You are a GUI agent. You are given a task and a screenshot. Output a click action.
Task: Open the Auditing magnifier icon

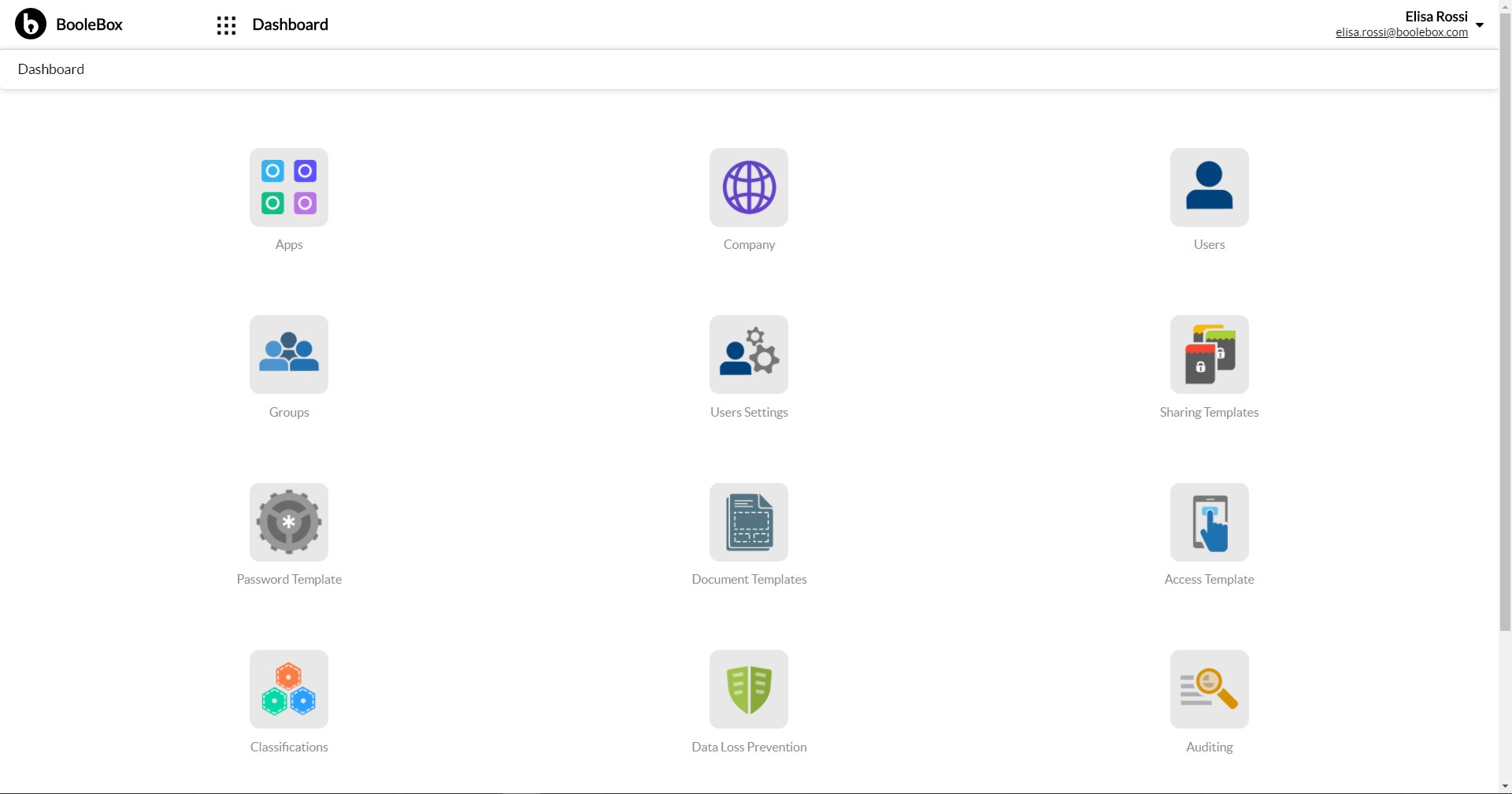1209,688
